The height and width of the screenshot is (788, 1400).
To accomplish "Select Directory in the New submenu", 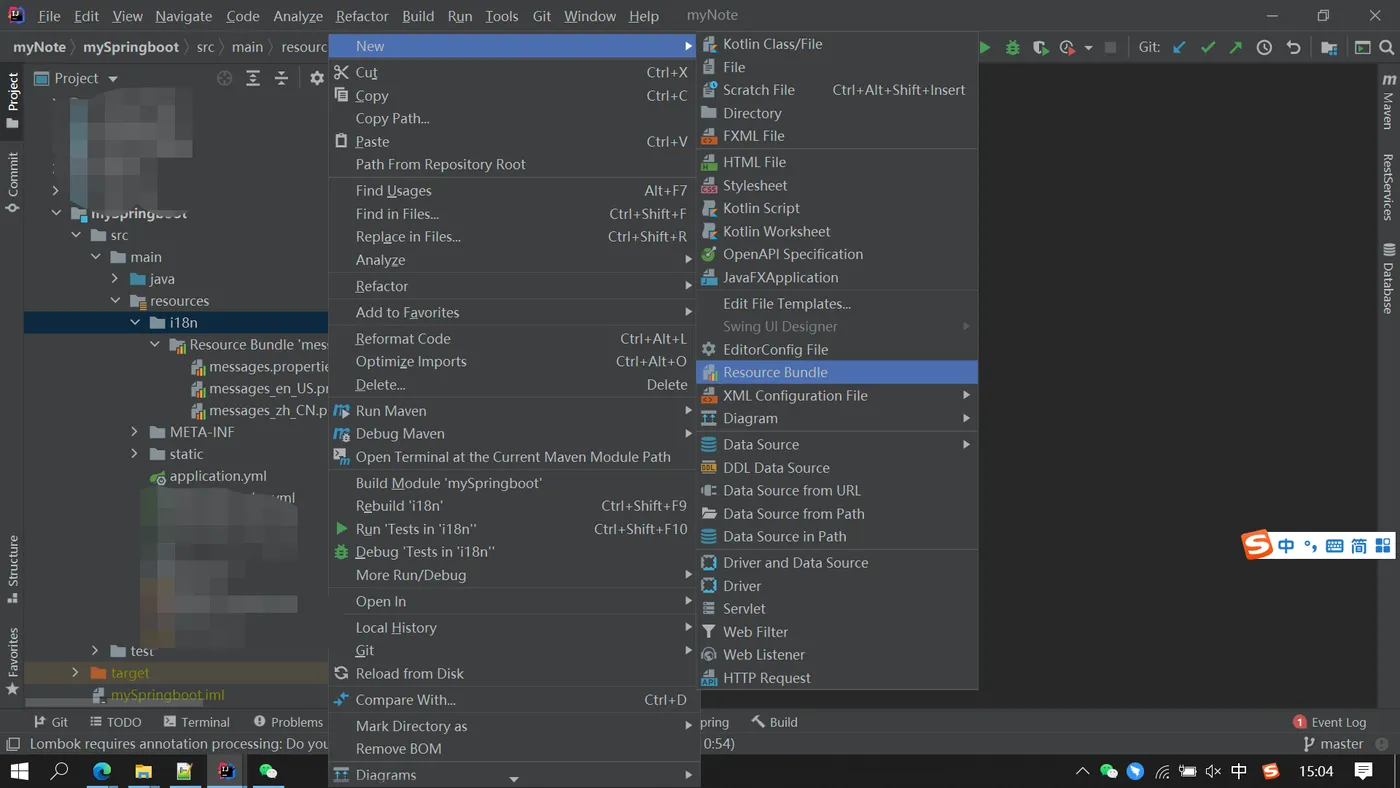I will pyautogui.click(x=837, y=113).
